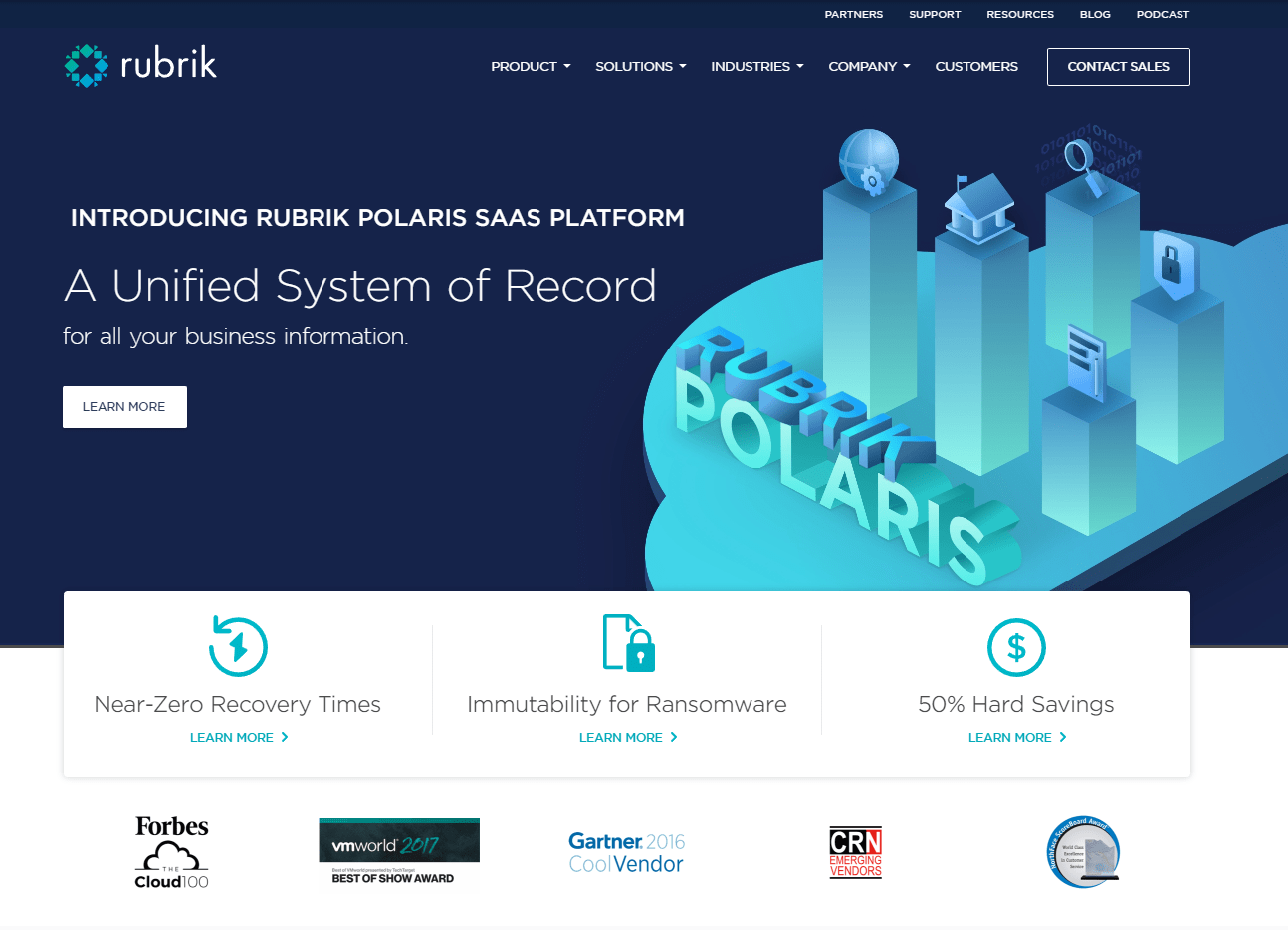Click the NorthFace ScoreBoard Award badge
1288x930 pixels.
tap(1083, 852)
